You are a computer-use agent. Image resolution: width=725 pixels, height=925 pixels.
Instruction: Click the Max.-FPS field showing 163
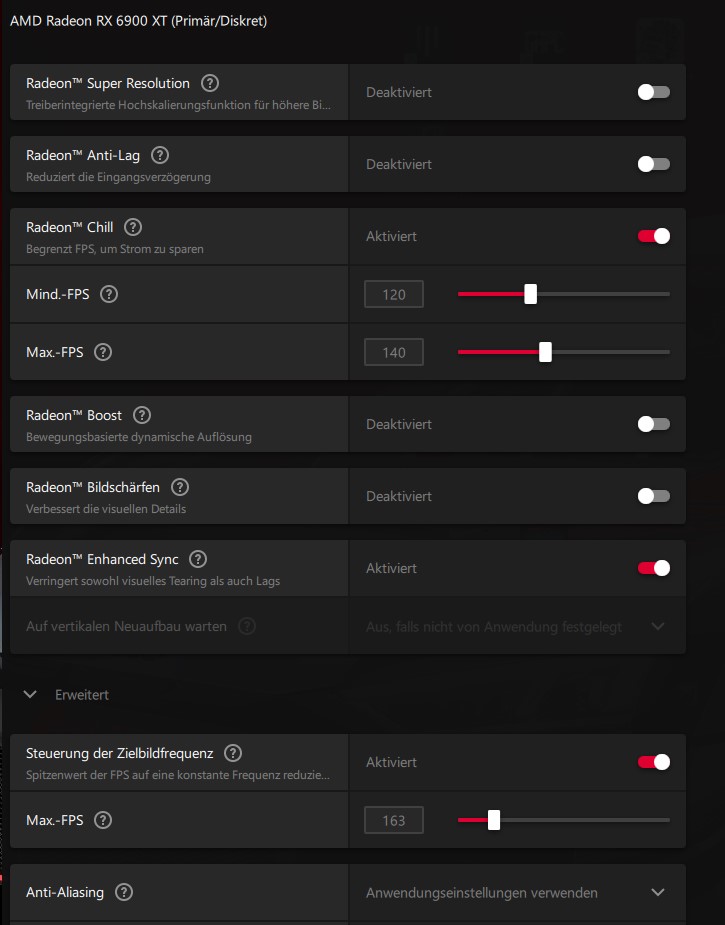coord(394,820)
